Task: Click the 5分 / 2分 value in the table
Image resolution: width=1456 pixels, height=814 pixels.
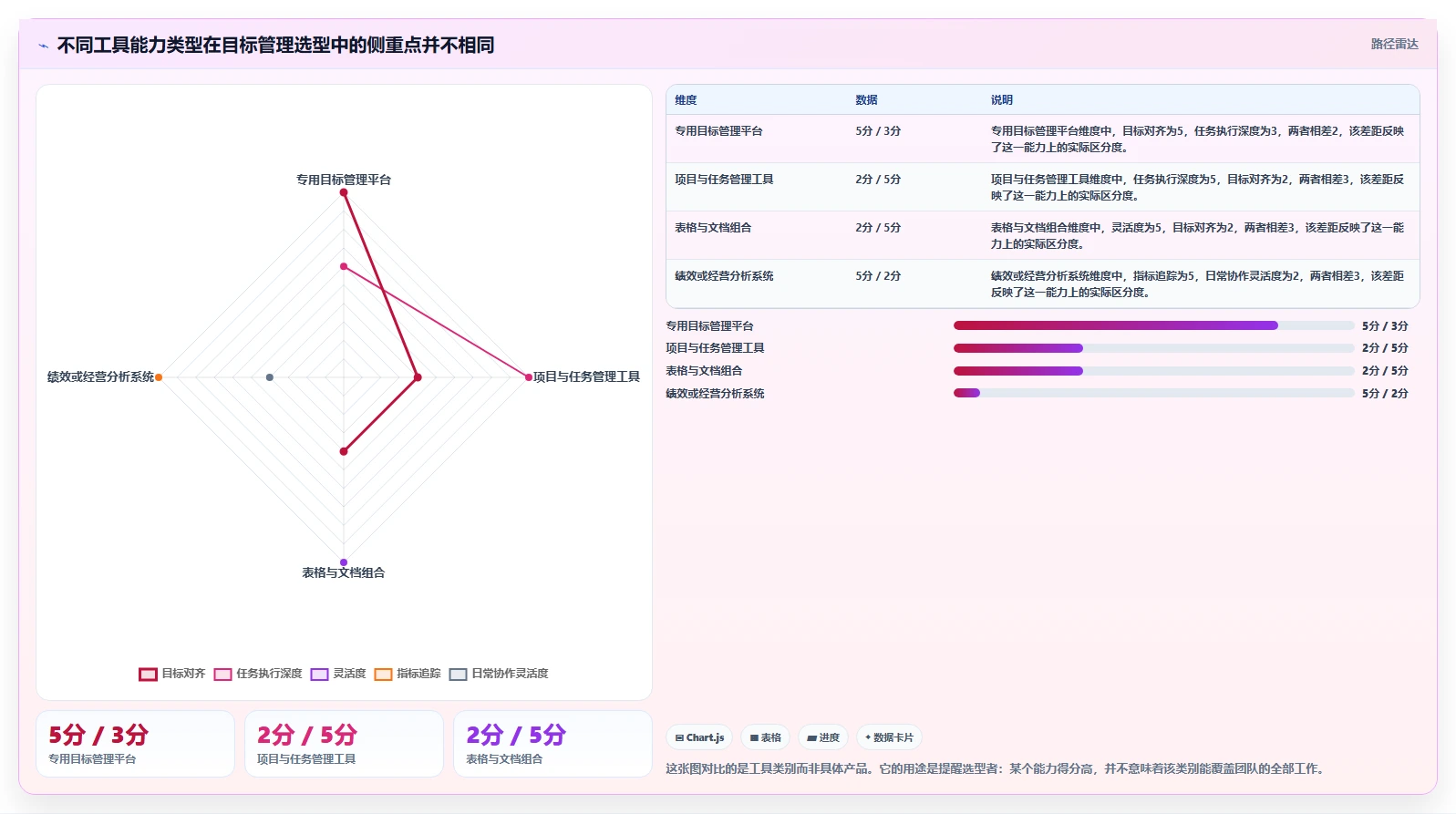Action: click(878, 276)
